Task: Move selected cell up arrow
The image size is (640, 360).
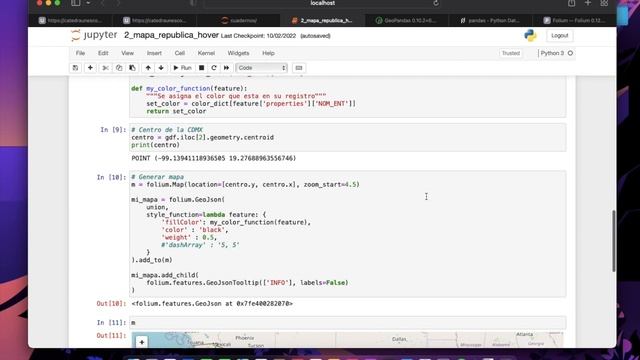Action: click(x=148, y=68)
